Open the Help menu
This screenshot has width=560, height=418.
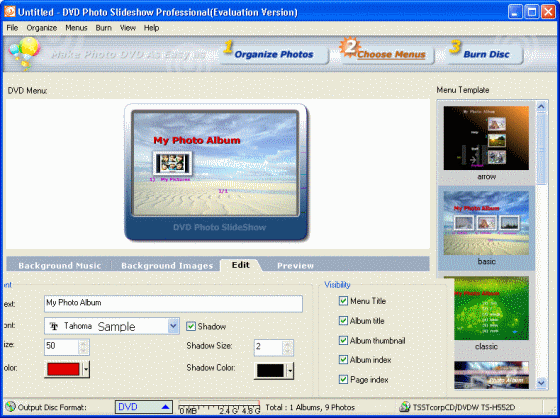tap(151, 28)
